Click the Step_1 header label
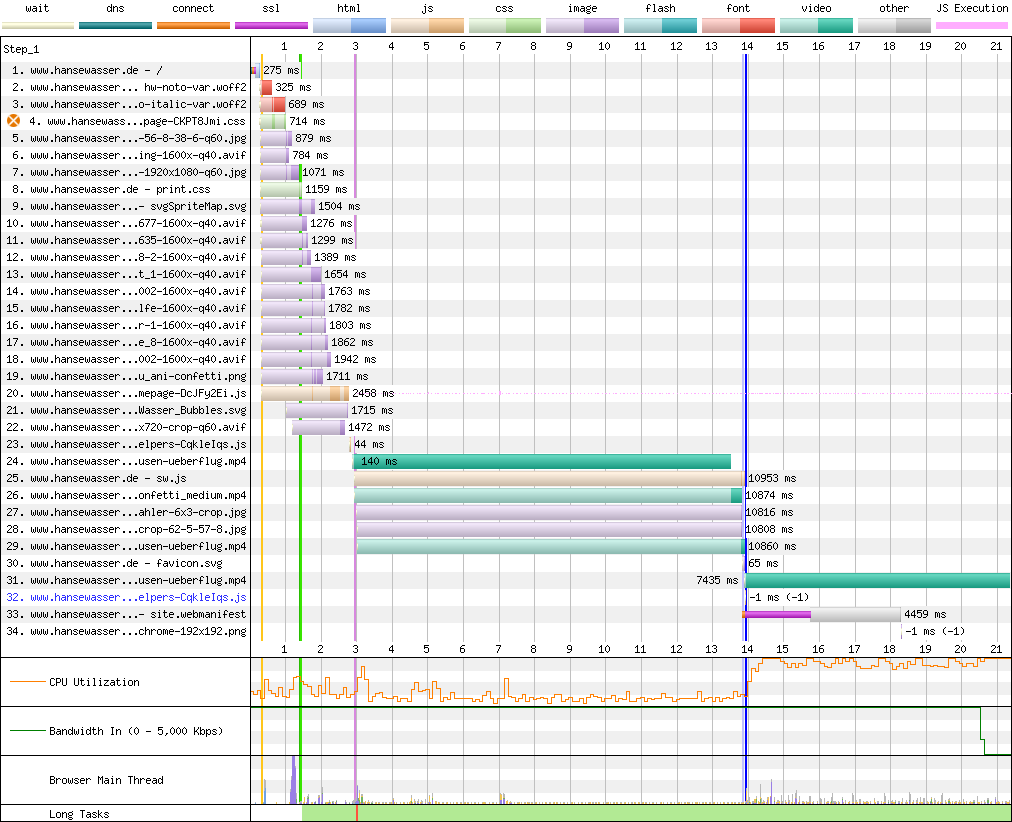This screenshot has width=1012, height=822. [21, 49]
